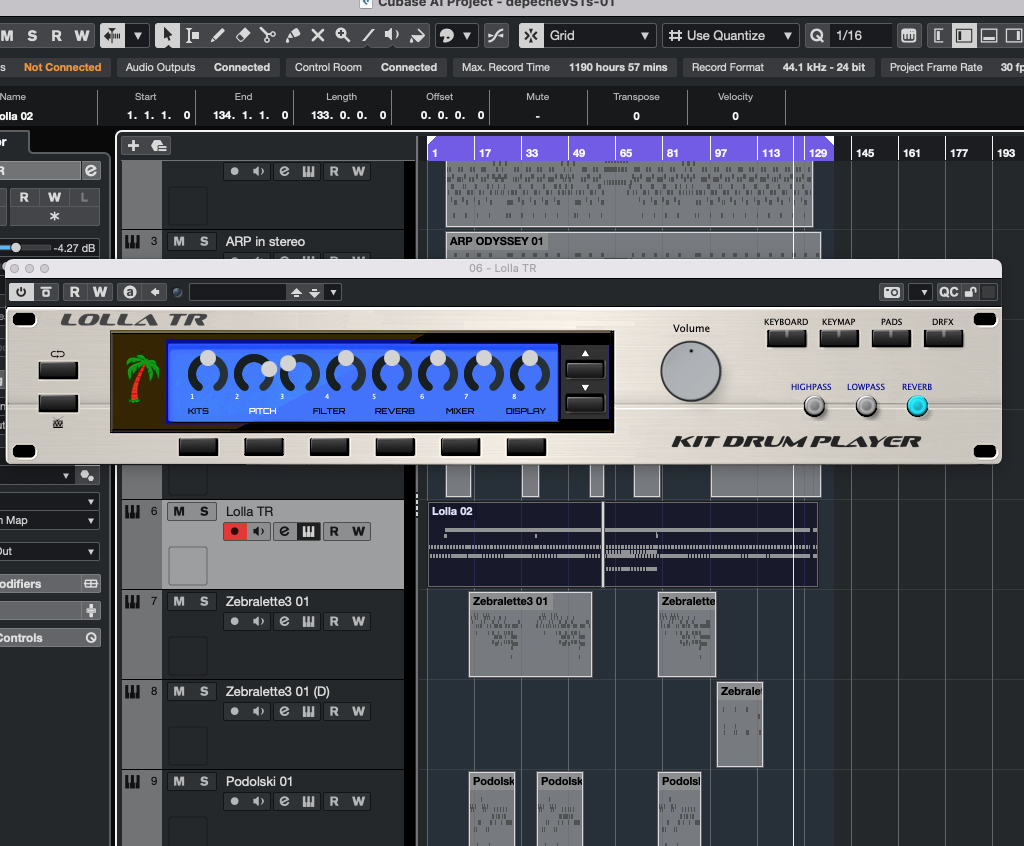Click the HIGHPASS knob

(814, 406)
